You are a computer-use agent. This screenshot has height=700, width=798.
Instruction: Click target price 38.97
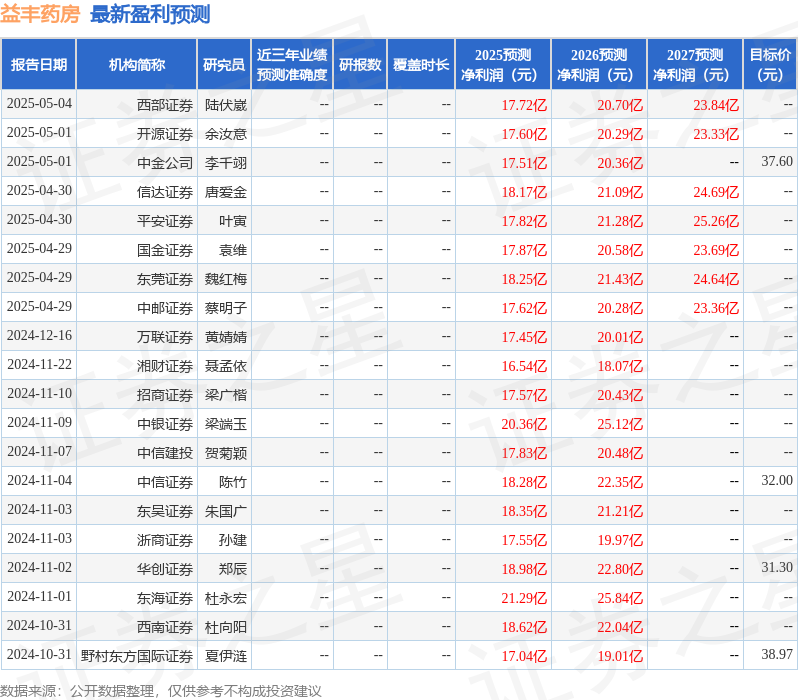click(777, 655)
